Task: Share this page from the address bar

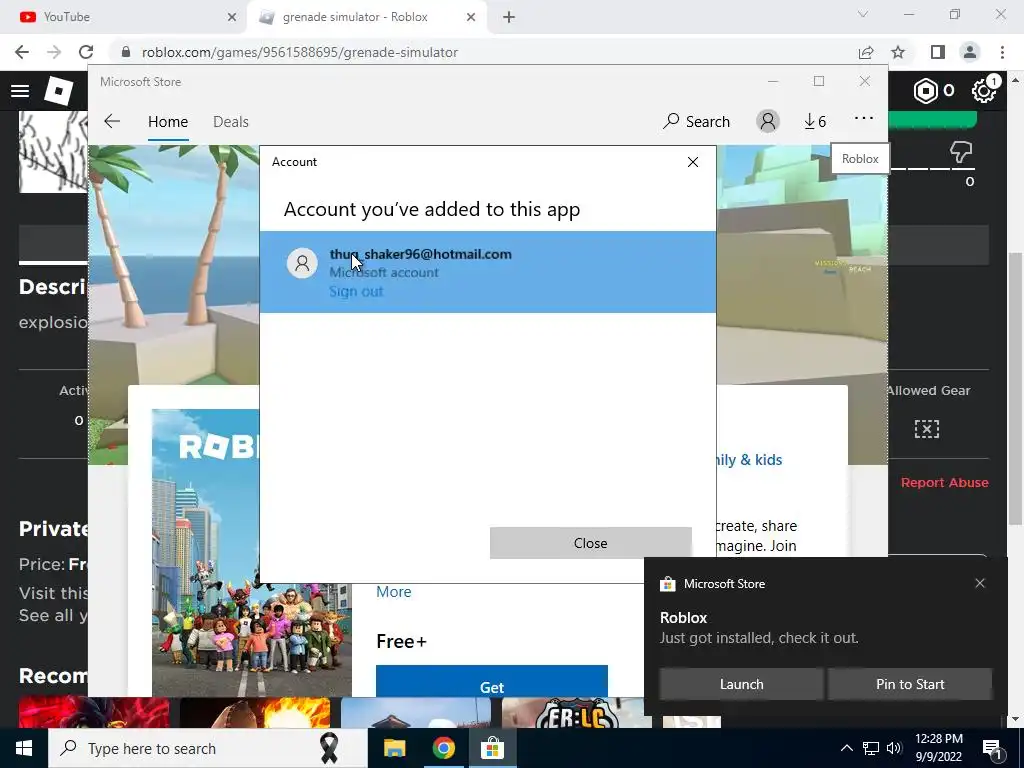Action: point(866,52)
